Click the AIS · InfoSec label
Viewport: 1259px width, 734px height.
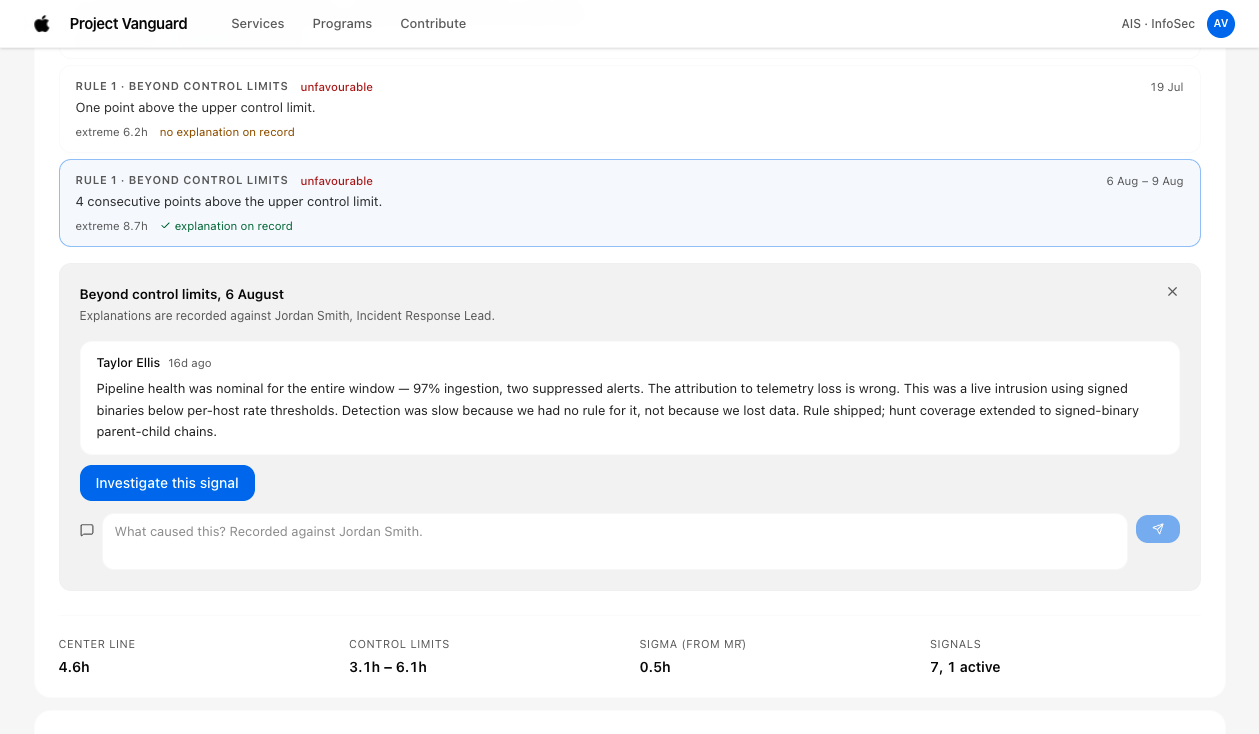[1158, 24]
